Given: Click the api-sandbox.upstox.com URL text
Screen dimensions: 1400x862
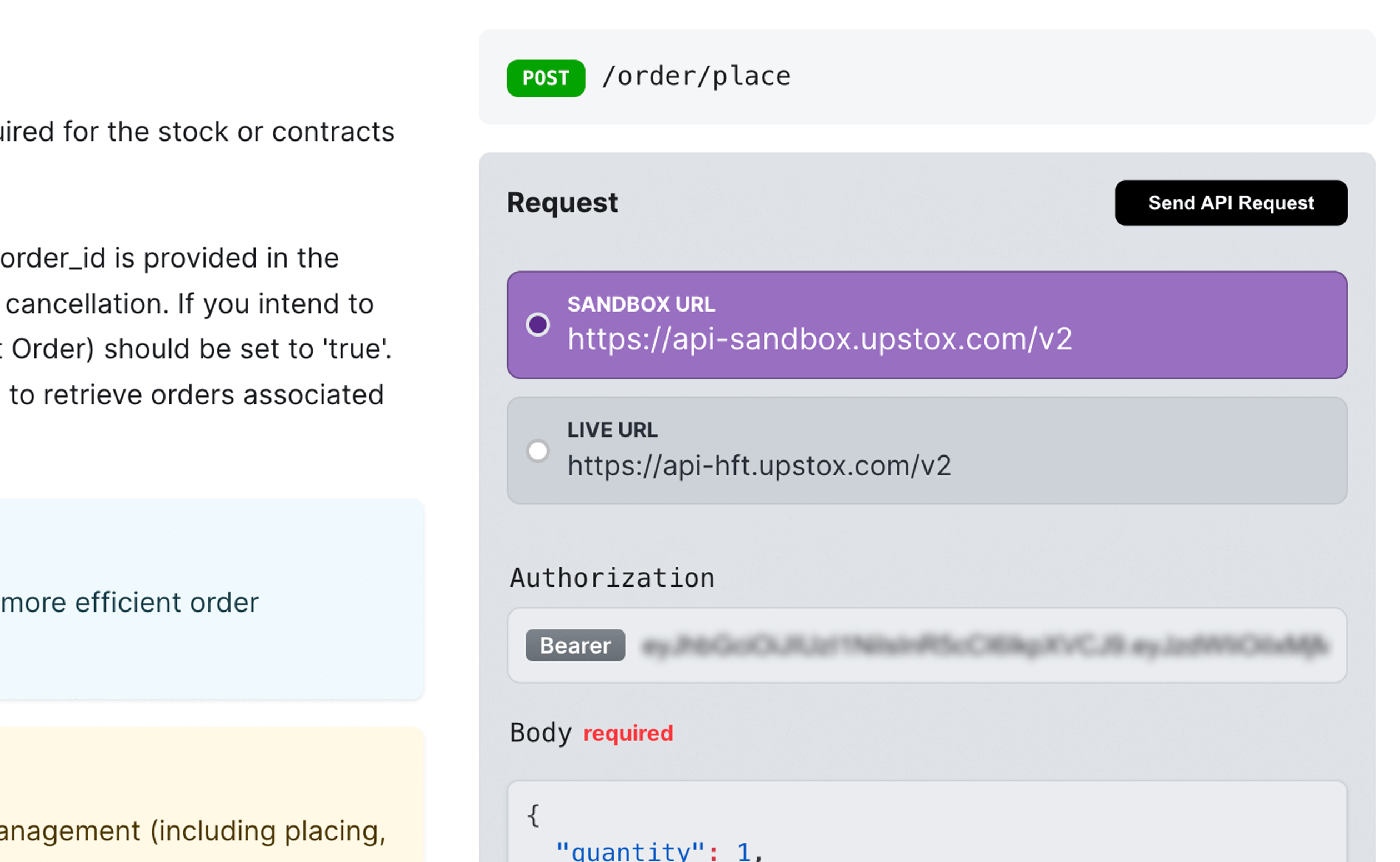Looking at the screenshot, I should [819, 340].
